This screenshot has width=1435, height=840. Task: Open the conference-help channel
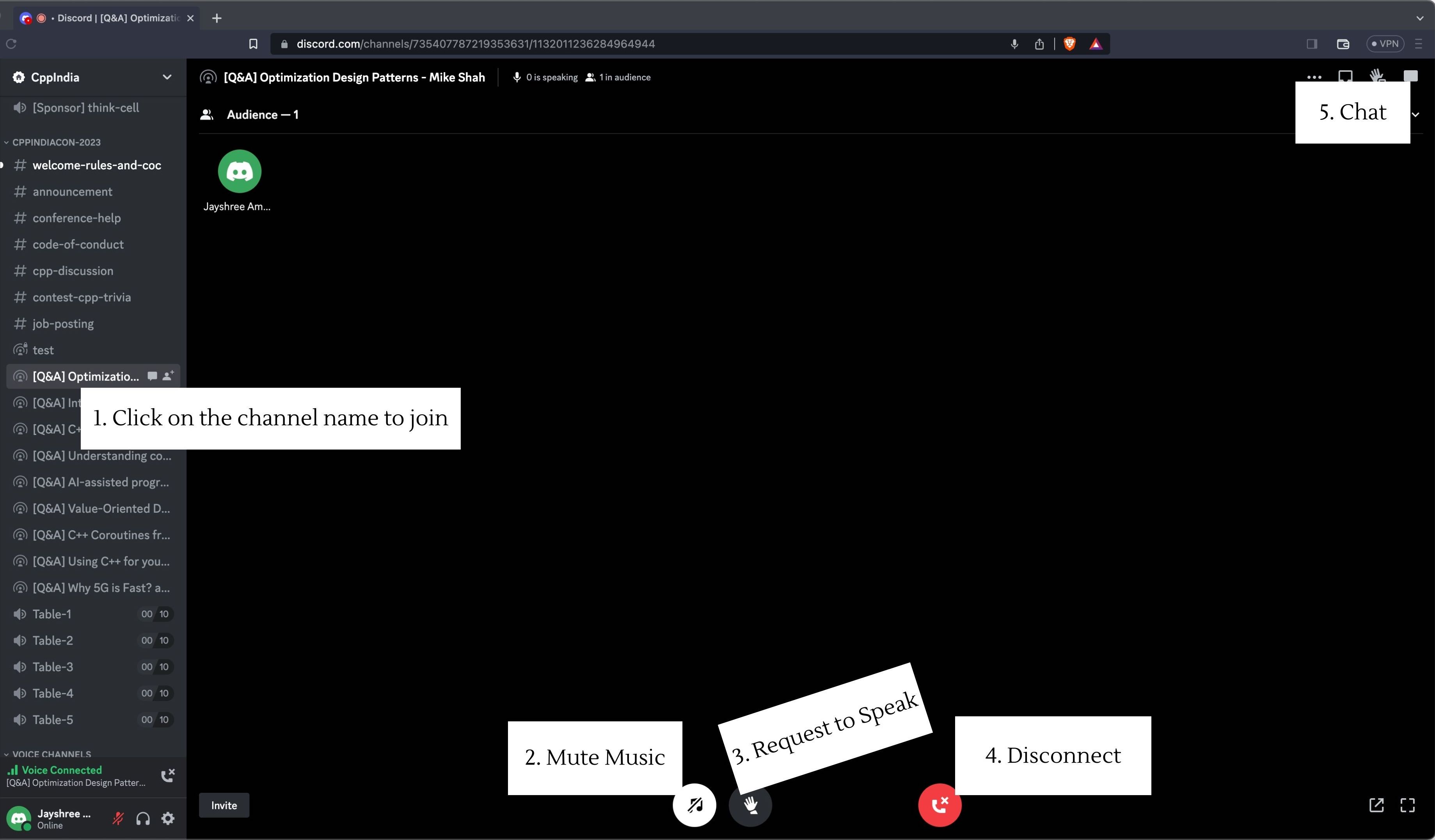click(x=93, y=218)
